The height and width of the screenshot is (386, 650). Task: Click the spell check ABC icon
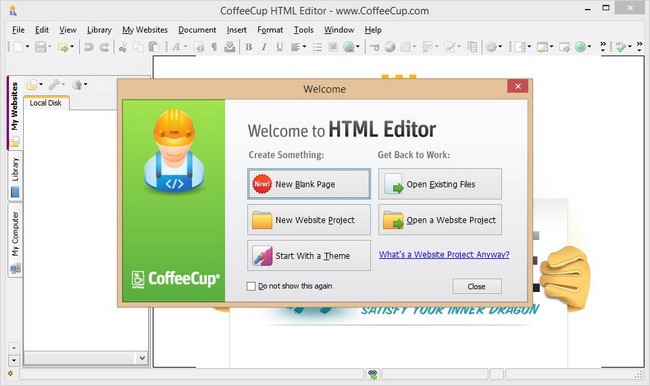coord(621,47)
